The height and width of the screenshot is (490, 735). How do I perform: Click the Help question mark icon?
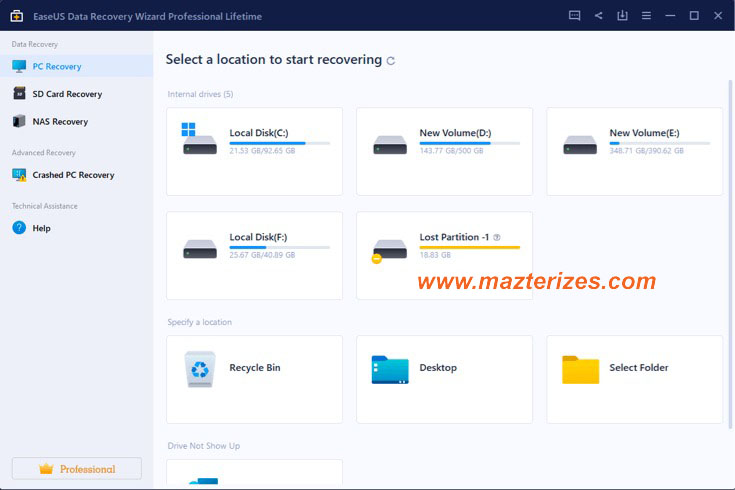tap(19, 228)
